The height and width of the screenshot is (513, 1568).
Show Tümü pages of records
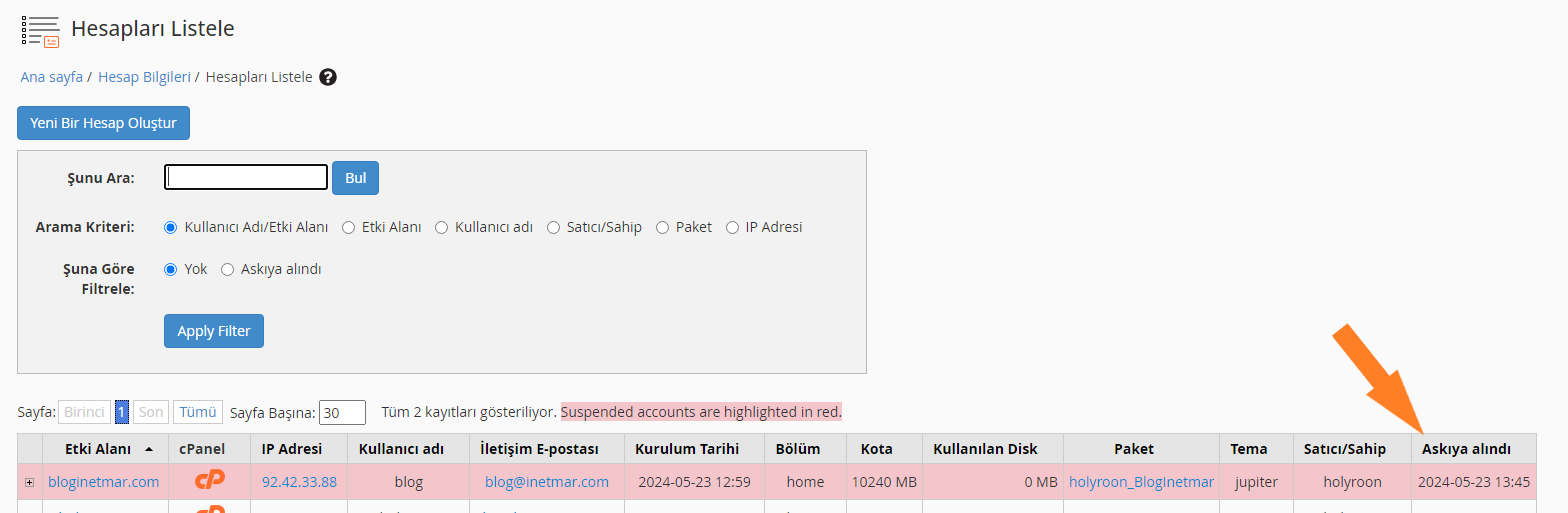(198, 412)
